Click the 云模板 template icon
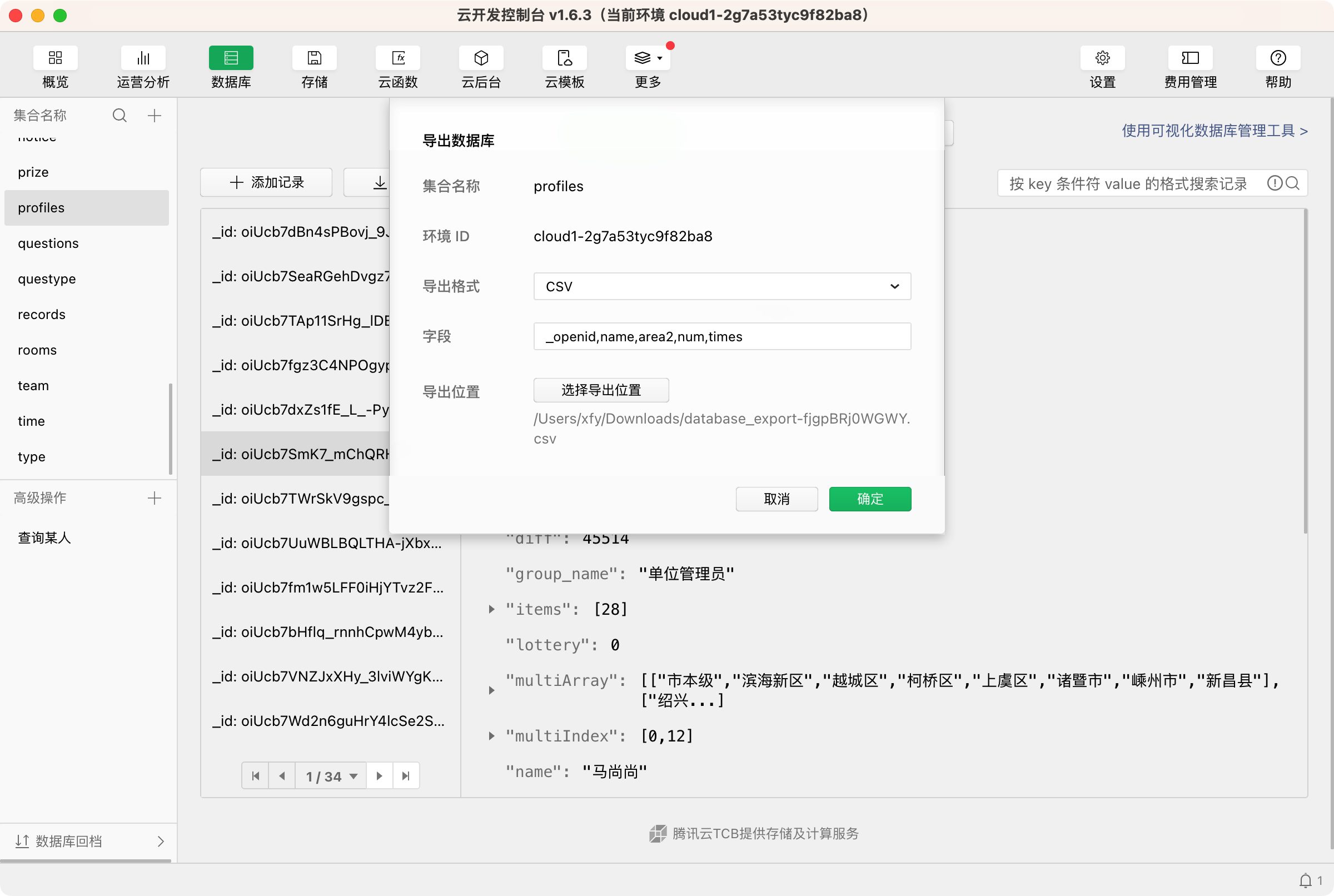The height and width of the screenshot is (896, 1334). coord(565,58)
